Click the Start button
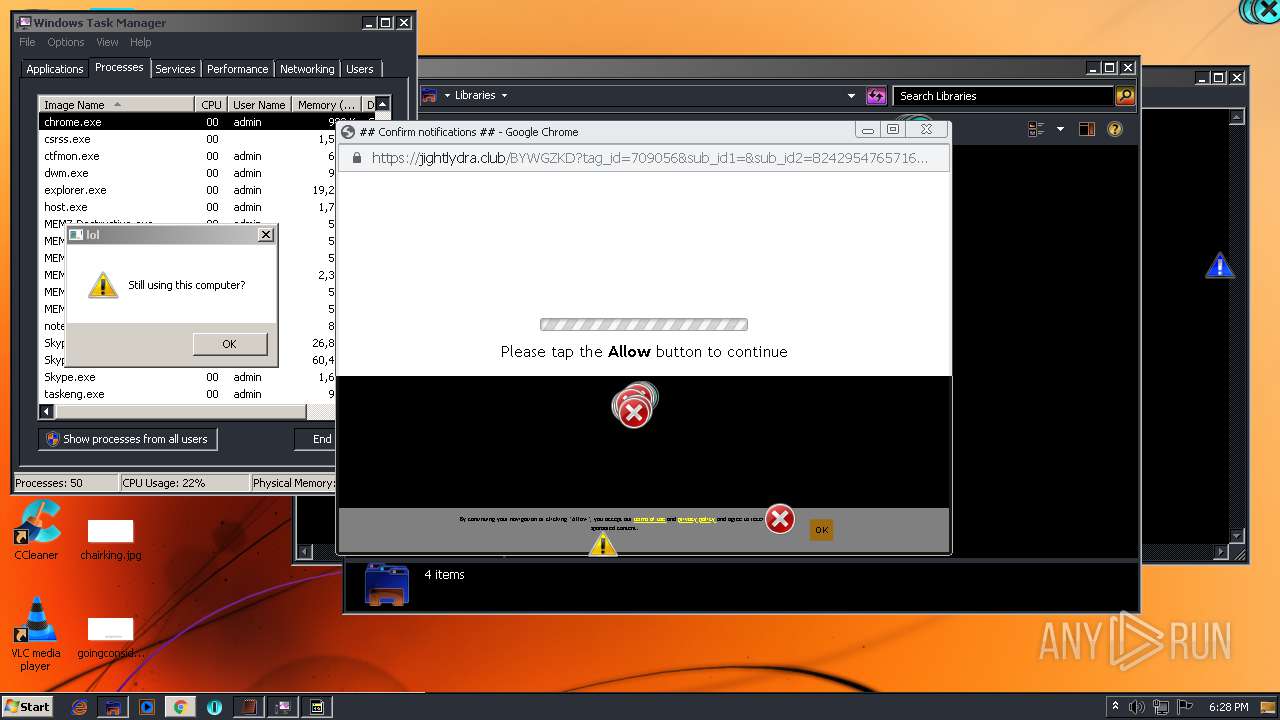 (x=27, y=707)
